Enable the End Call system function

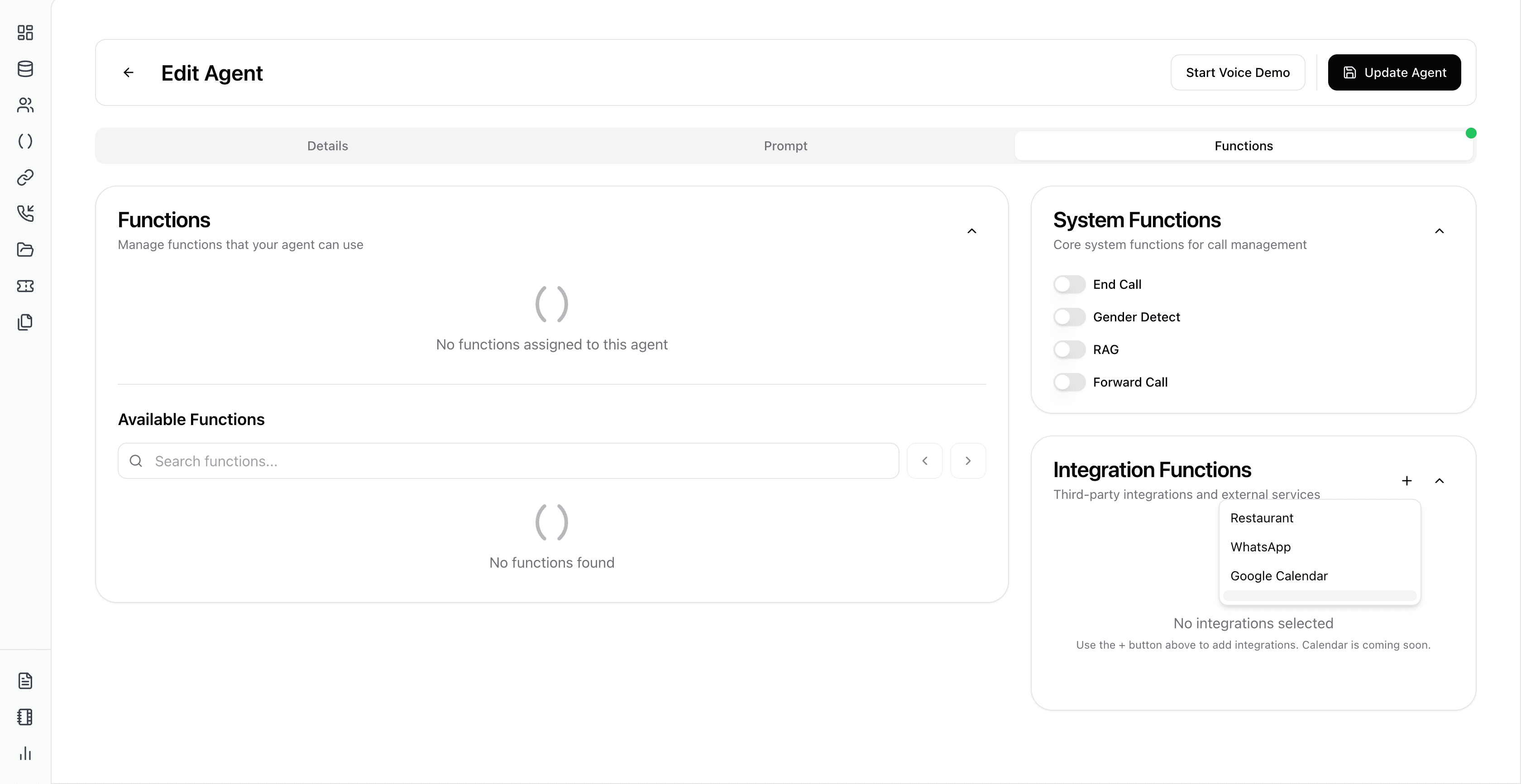point(1068,284)
